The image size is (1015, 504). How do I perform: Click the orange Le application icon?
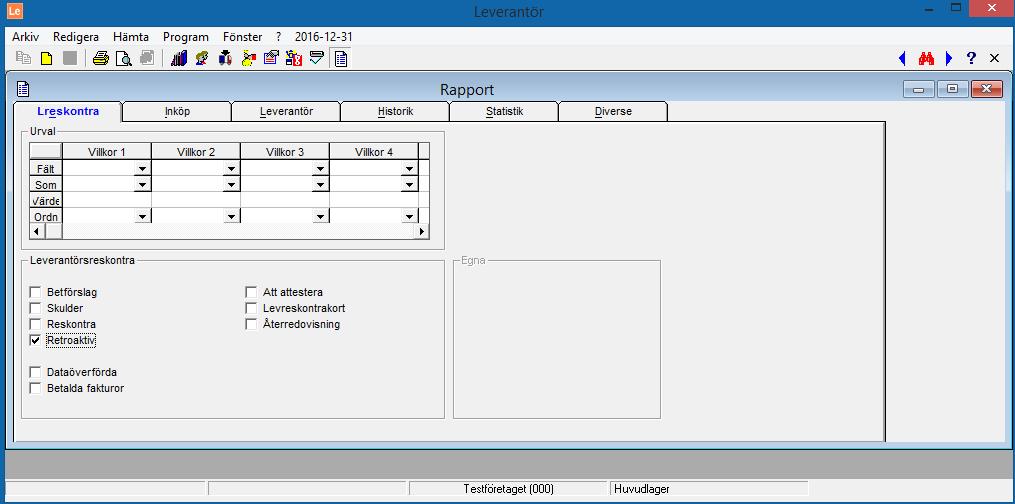point(14,12)
